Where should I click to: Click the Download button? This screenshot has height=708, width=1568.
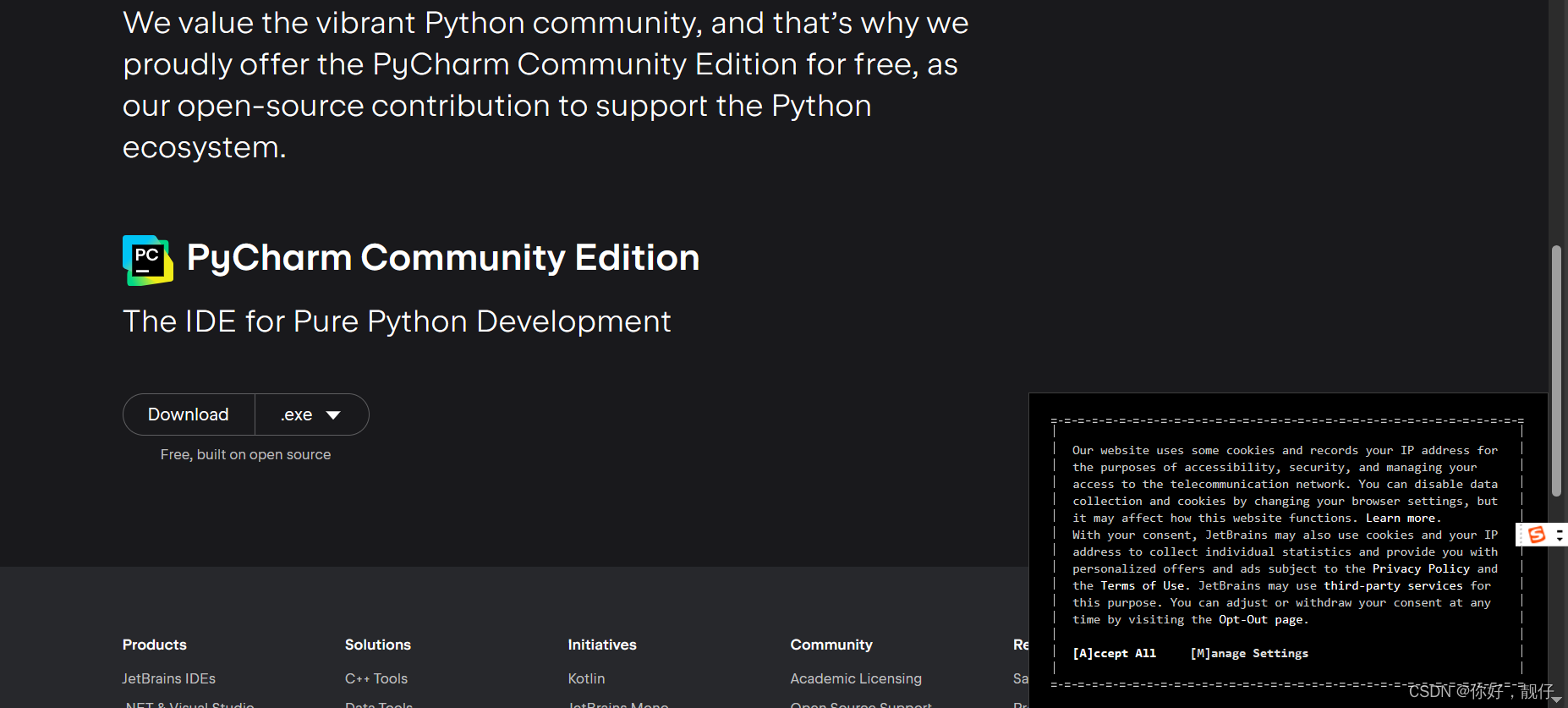(189, 414)
